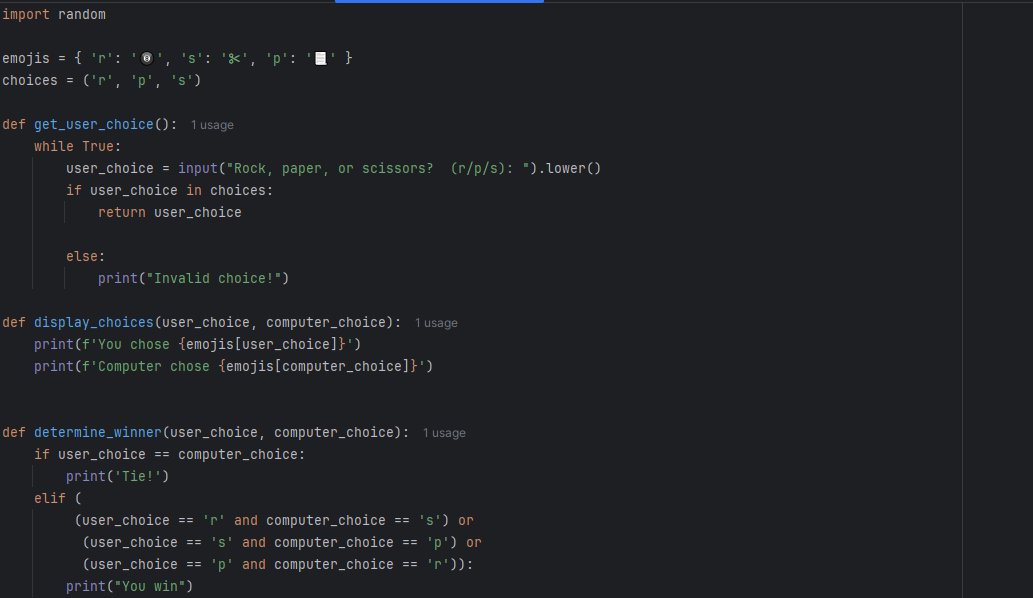
Task: Click the 'else:' keyword line
Action: pyautogui.click(x=86, y=256)
